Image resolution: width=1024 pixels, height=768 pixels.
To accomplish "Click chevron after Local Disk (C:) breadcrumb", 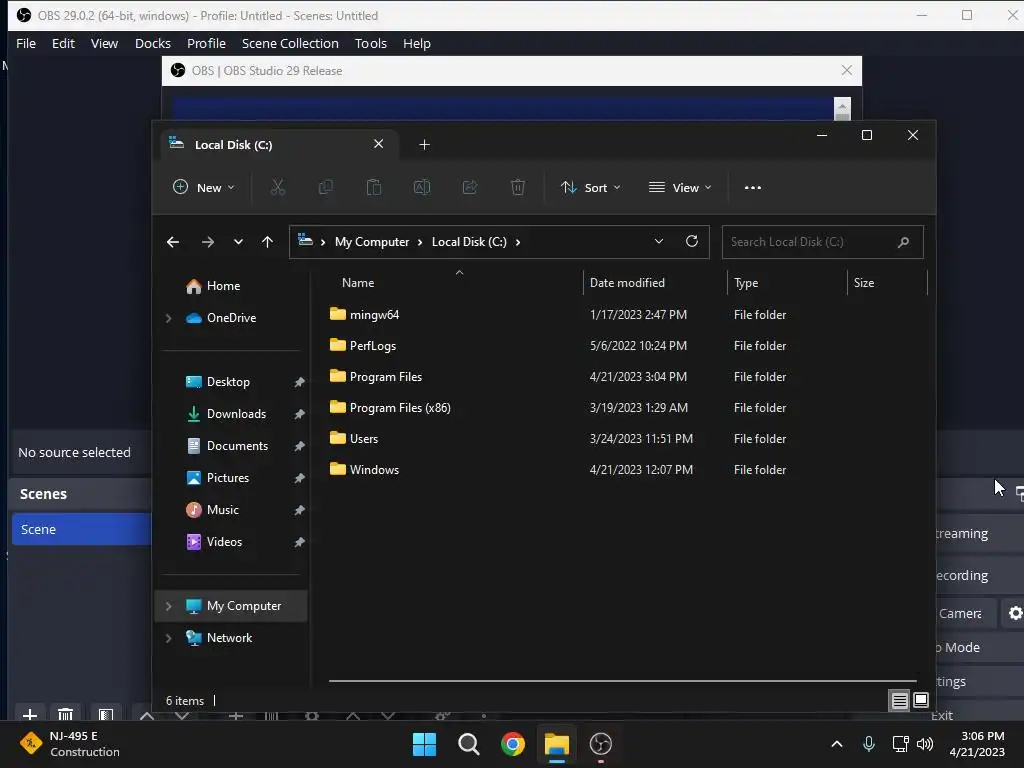I will pos(518,242).
